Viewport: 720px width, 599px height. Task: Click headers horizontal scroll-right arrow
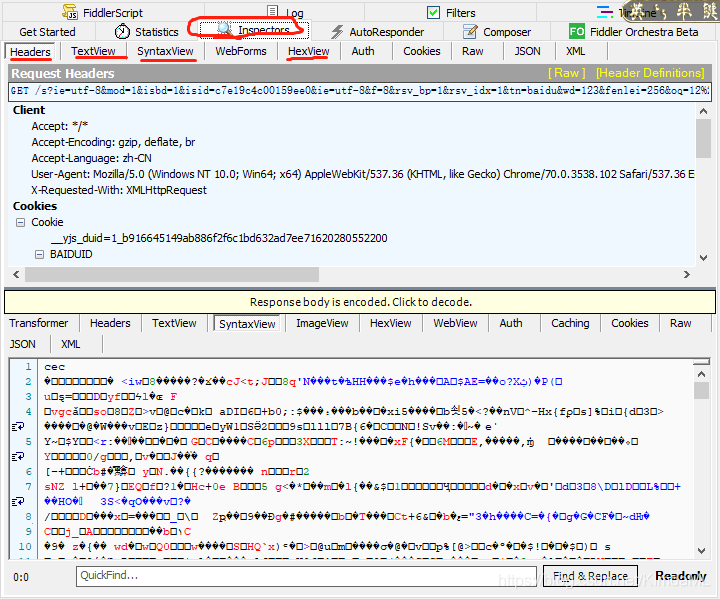(687, 275)
